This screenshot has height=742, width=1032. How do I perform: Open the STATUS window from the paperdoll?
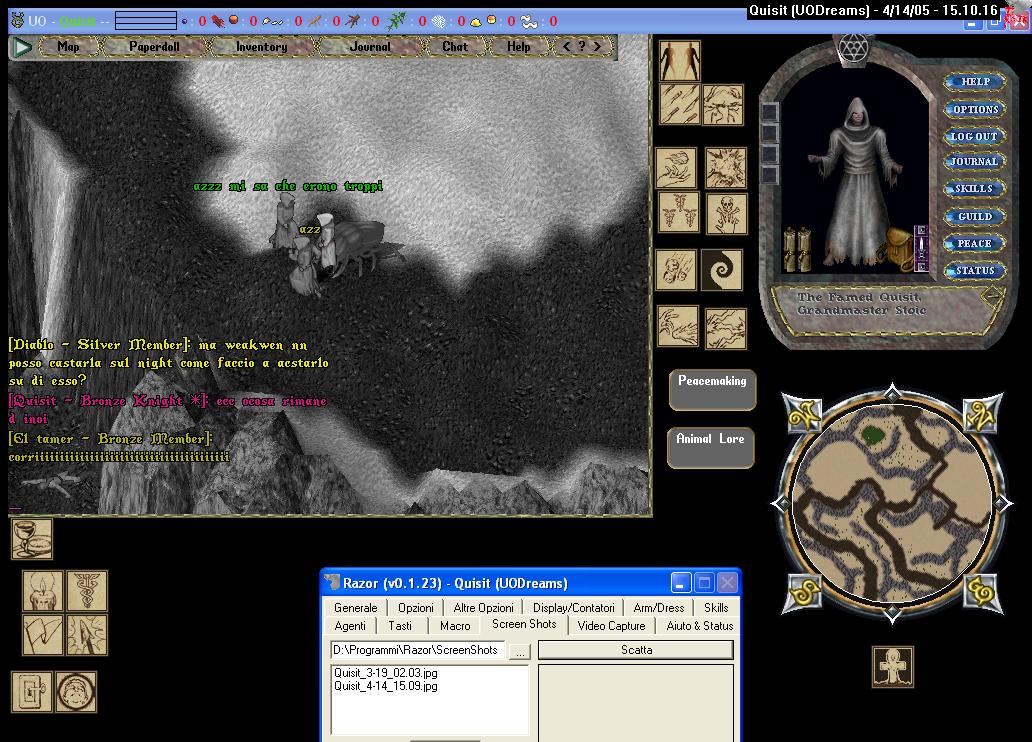coord(975,271)
